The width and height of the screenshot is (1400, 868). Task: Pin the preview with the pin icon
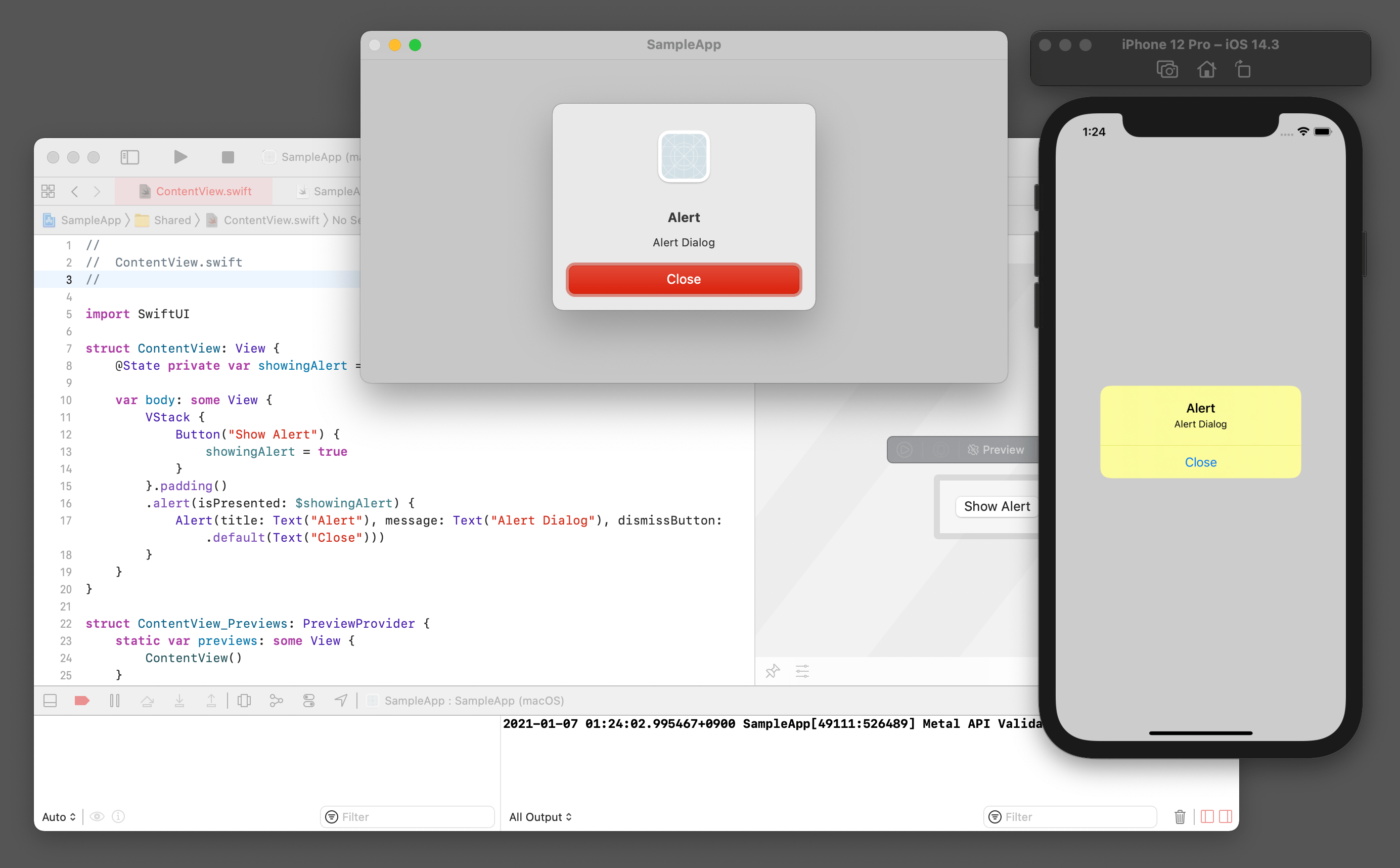coord(772,671)
